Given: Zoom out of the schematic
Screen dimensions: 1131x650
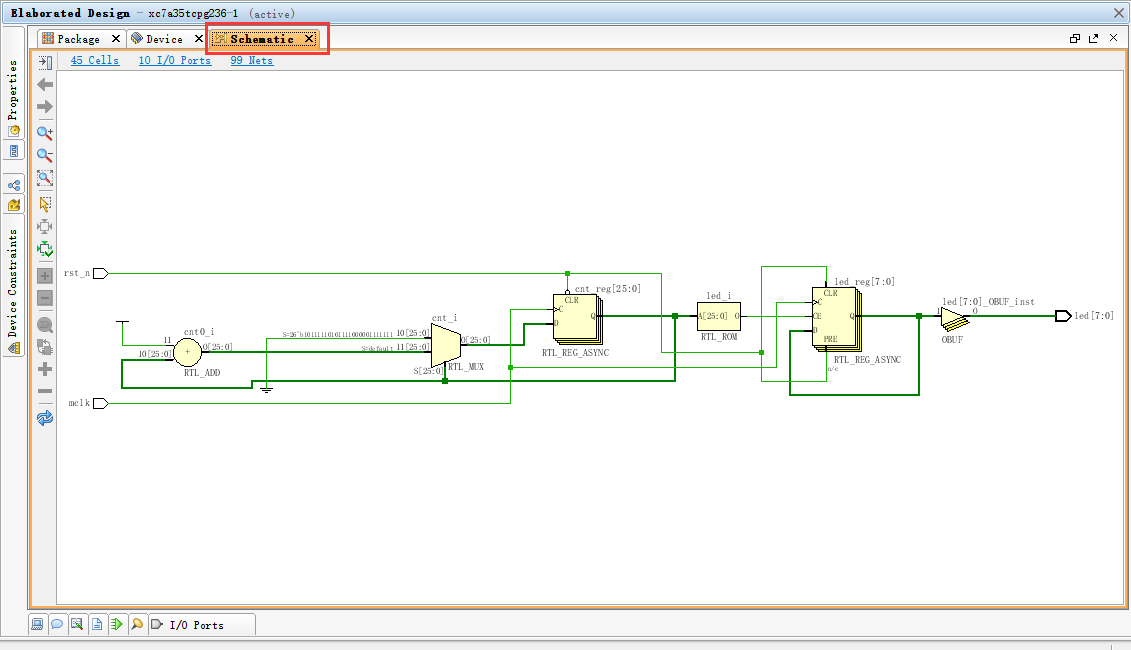Looking at the screenshot, I should pos(45,155).
